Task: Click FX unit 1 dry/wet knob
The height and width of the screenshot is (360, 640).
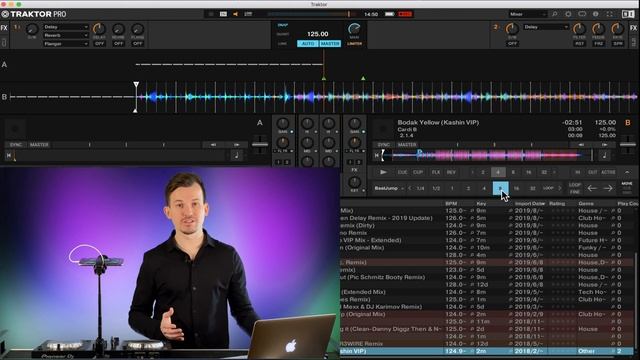Action: coord(32,29)
